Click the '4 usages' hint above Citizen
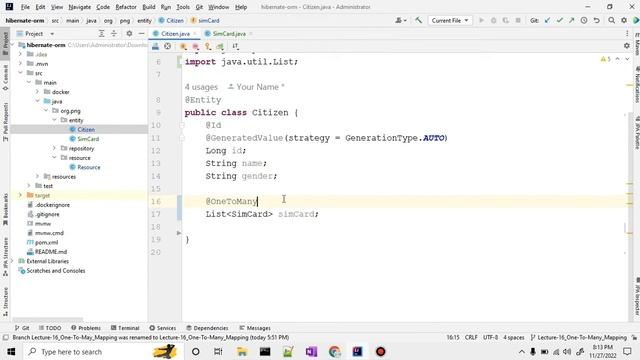The image size is (640, 360). point(201,87)
